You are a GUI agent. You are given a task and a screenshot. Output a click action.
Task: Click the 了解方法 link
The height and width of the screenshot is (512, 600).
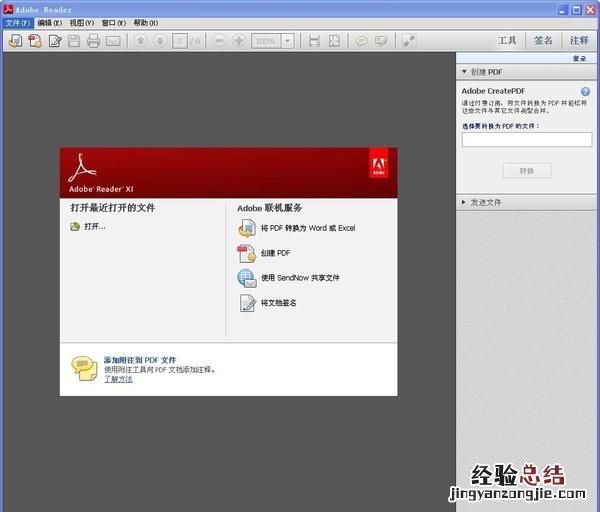point(118,379)
